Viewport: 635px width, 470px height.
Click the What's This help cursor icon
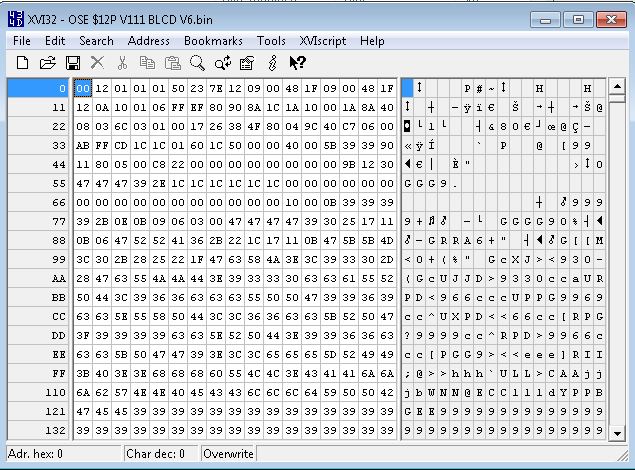(298, 63)
